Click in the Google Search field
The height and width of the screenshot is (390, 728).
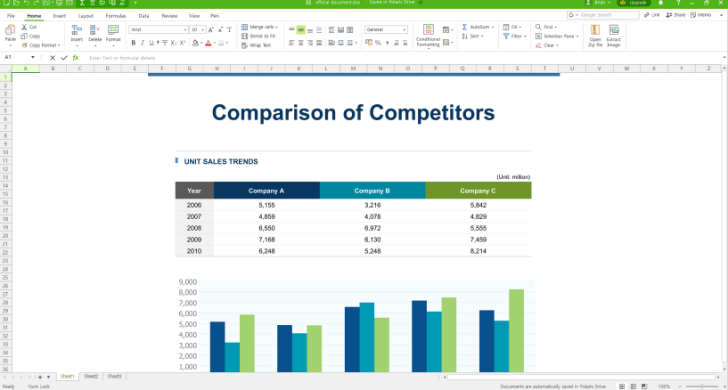pos(603,15)
